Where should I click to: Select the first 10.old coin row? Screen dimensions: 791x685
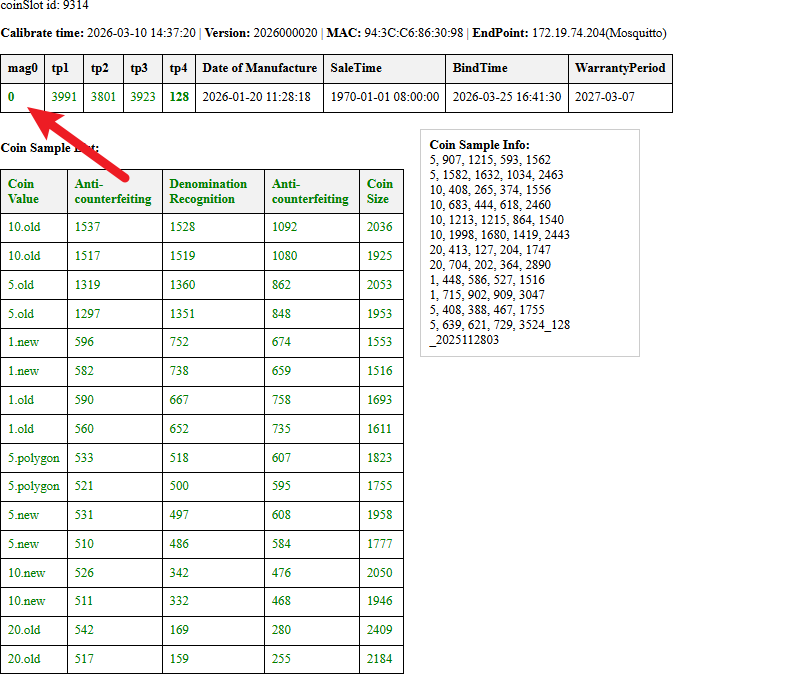(202, 227)
